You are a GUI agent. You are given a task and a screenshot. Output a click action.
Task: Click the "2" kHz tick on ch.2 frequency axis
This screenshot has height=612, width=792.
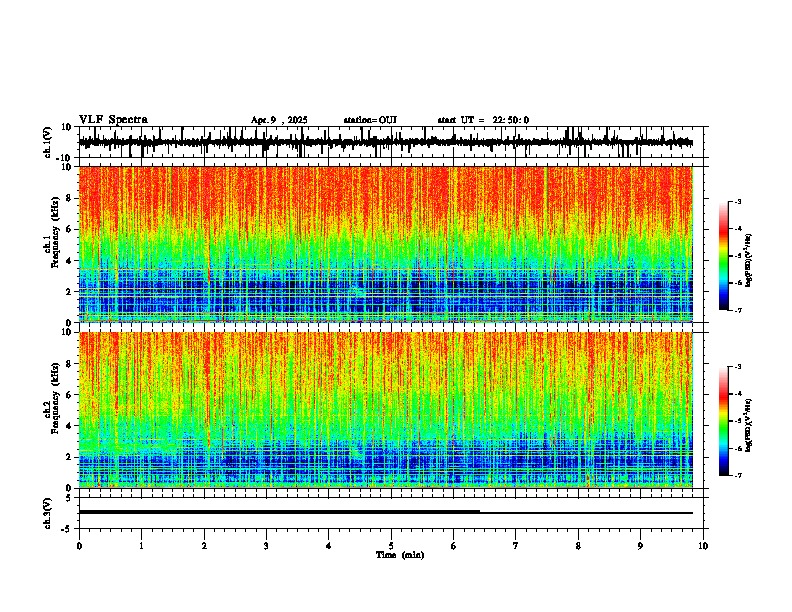pos(70,457)
